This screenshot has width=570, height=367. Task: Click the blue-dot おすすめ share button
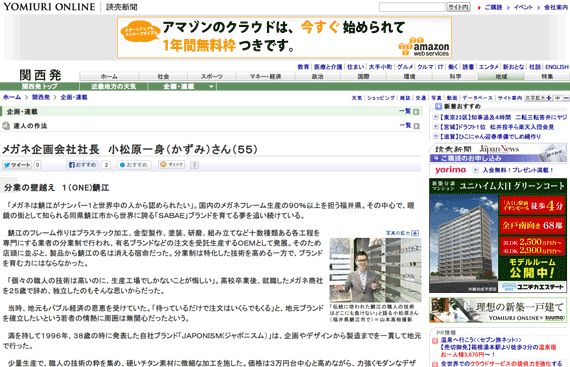134,165
